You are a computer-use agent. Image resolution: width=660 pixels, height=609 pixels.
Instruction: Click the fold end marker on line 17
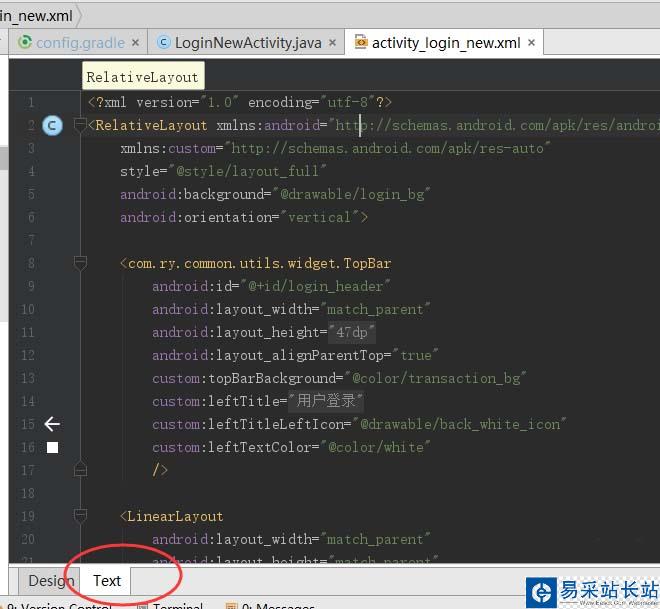coord(80,469)
